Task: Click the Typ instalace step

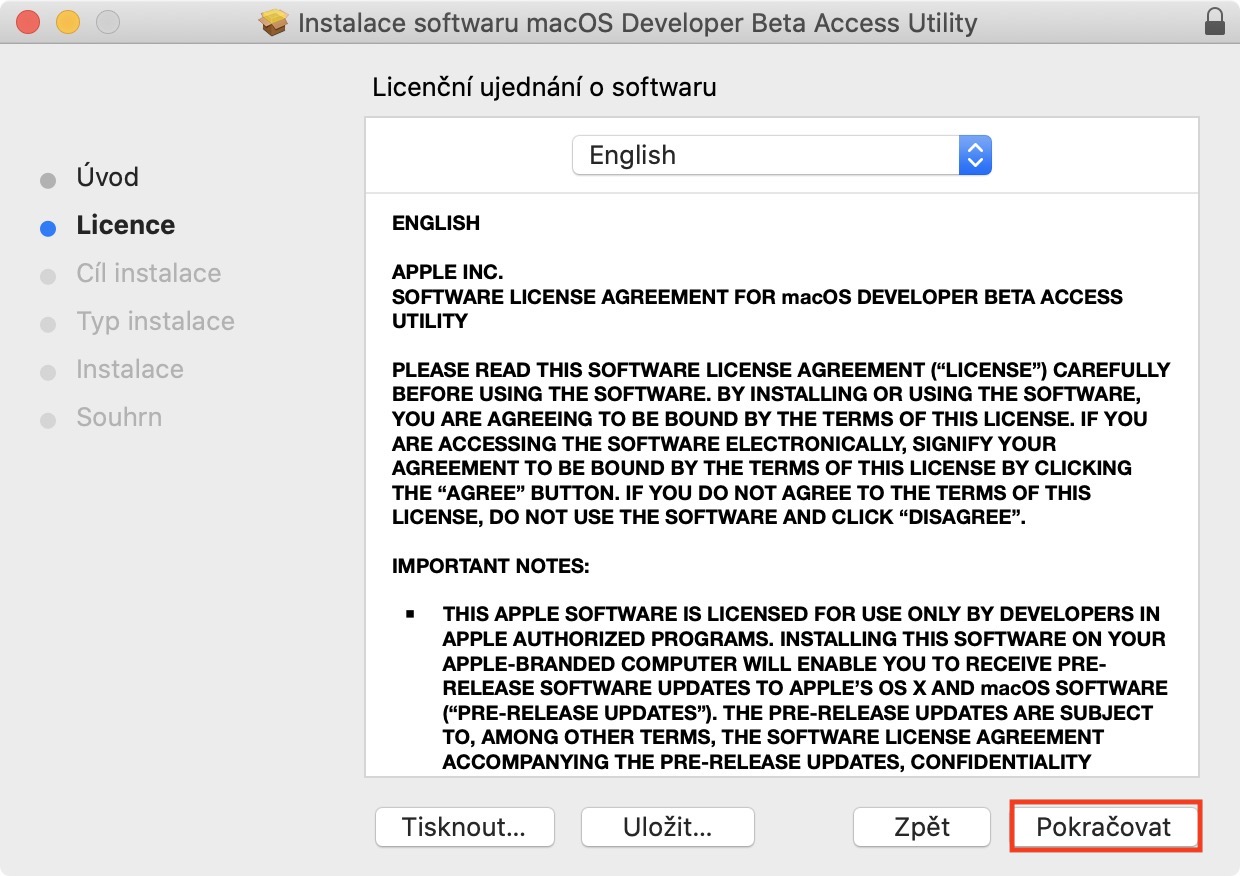Action: point(156,321)
